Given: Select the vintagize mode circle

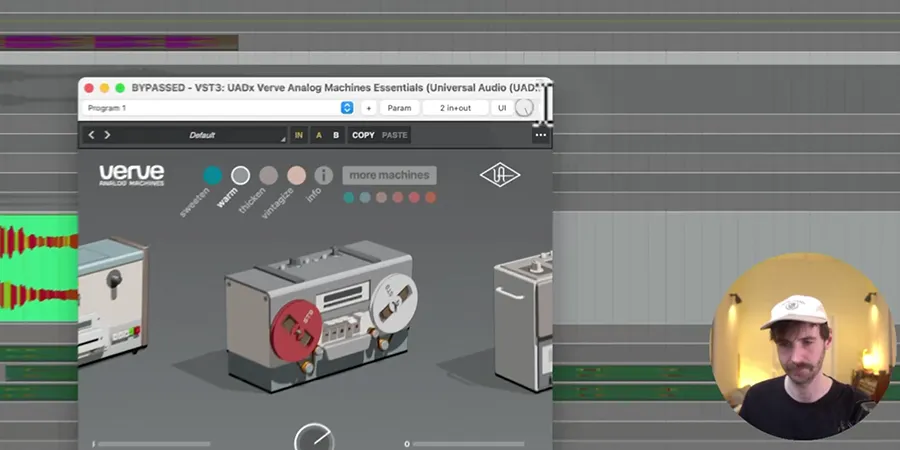Looking at the screenshot, I should point(296,176).
